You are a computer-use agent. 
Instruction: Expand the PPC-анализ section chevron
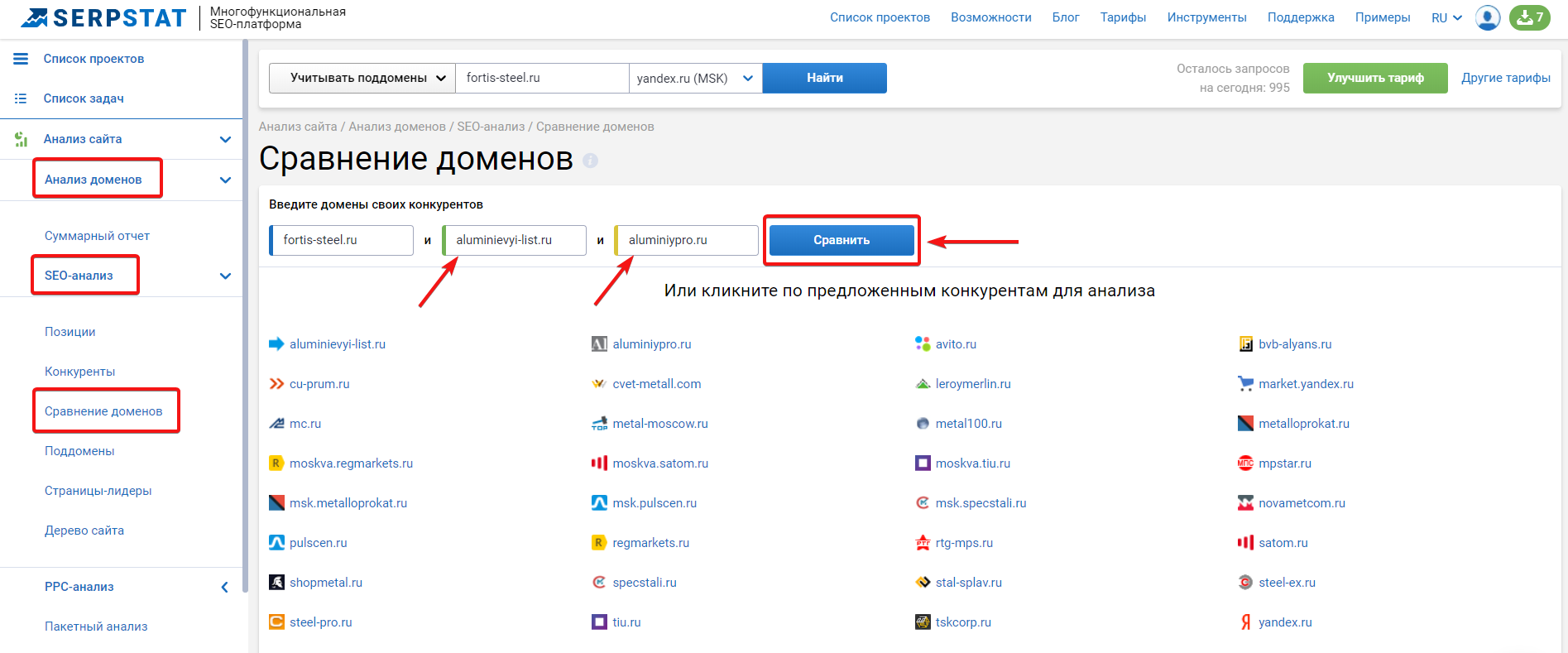(x=225, y=587)
